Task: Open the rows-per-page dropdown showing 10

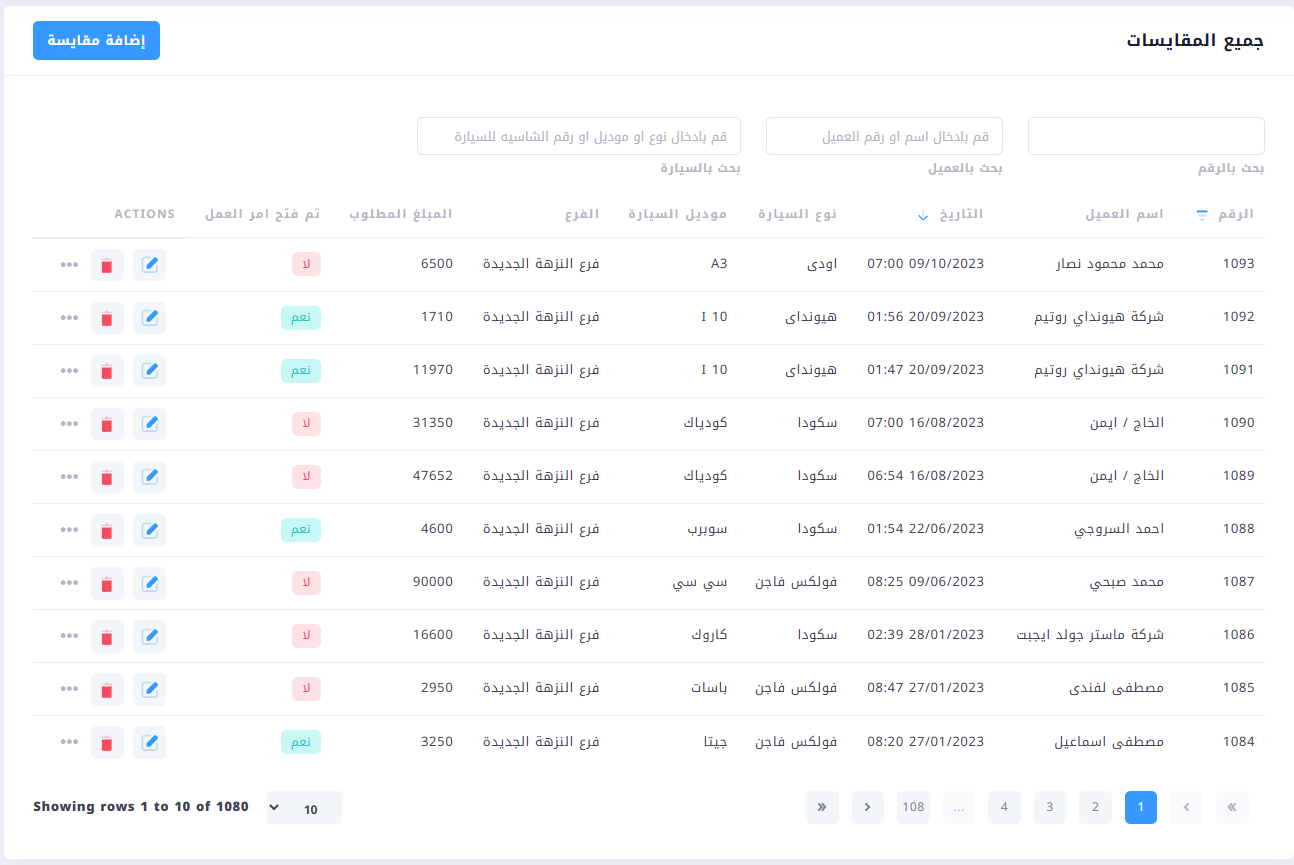Action: tap(304, 808)
